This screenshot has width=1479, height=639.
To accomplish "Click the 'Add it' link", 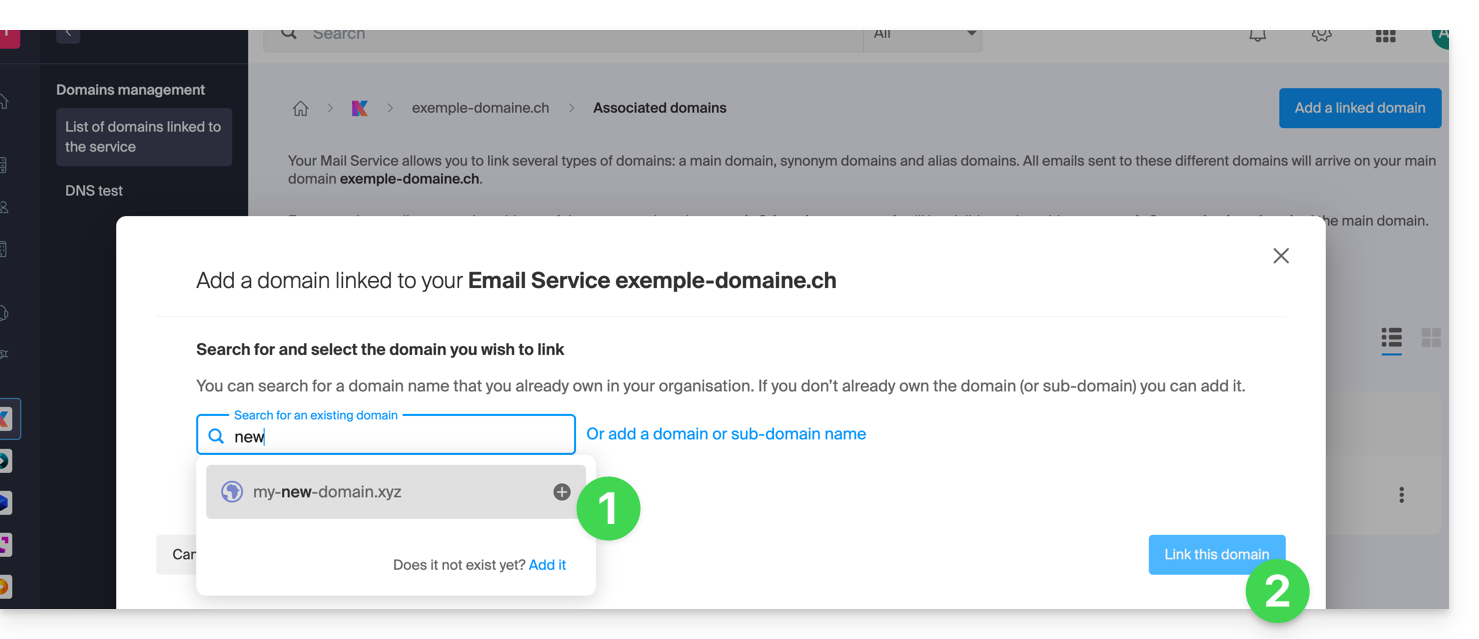I will (x=547, y=565).
